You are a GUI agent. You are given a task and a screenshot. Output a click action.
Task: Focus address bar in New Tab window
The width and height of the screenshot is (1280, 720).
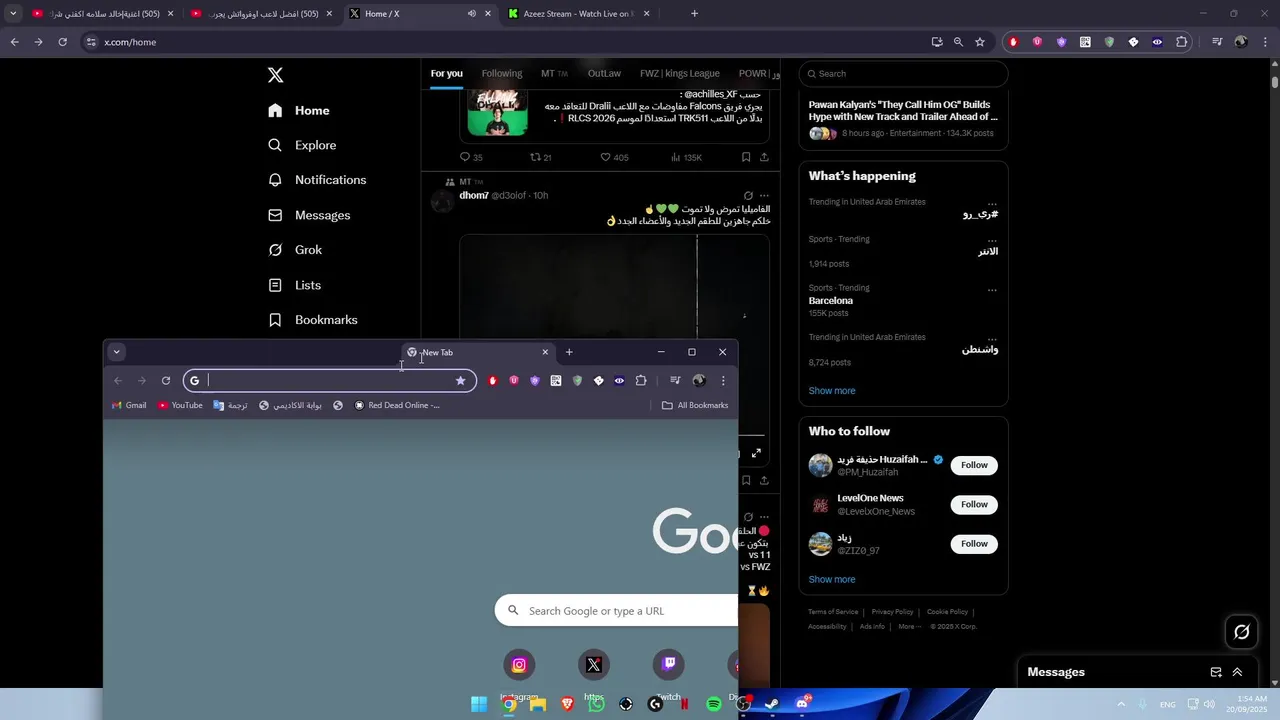(330, 380)
